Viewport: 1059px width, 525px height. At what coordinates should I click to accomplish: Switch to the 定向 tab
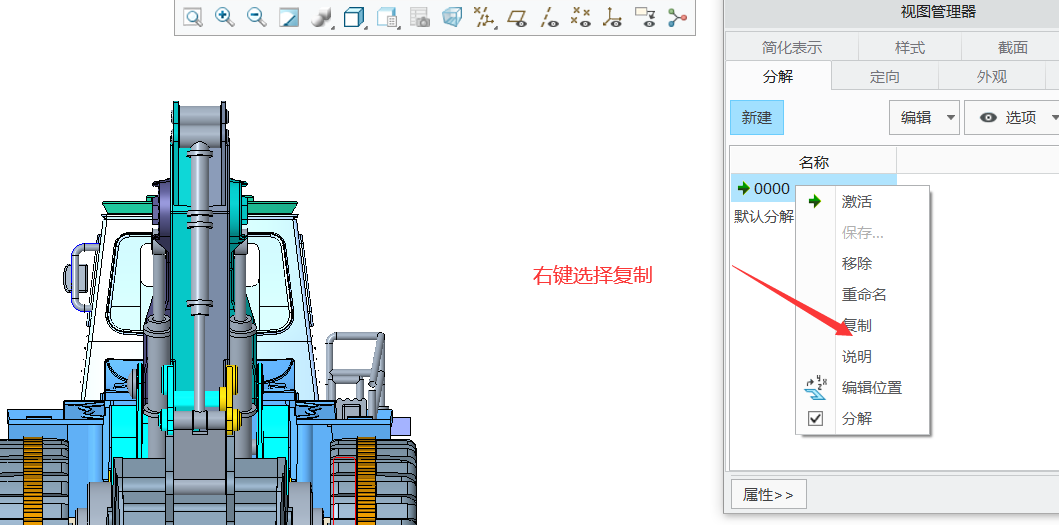tap(885, 77)
